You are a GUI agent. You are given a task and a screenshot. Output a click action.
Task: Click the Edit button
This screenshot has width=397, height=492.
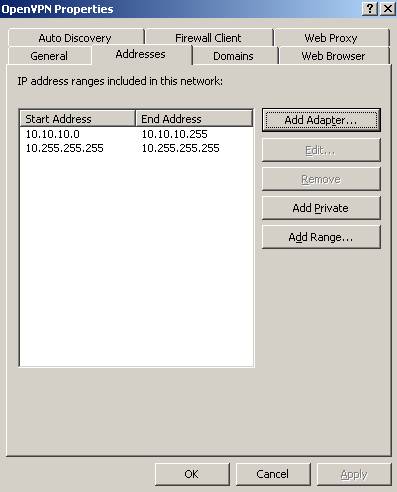point(321,150)
